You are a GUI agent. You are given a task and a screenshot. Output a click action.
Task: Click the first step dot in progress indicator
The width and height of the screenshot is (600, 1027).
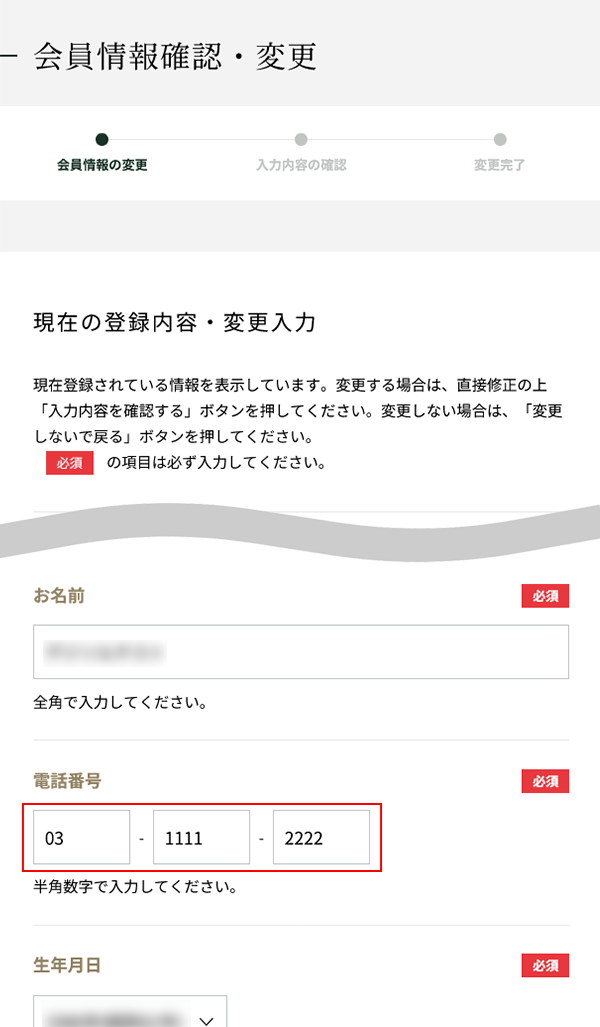pyautogui.click(x=102, y=140)
